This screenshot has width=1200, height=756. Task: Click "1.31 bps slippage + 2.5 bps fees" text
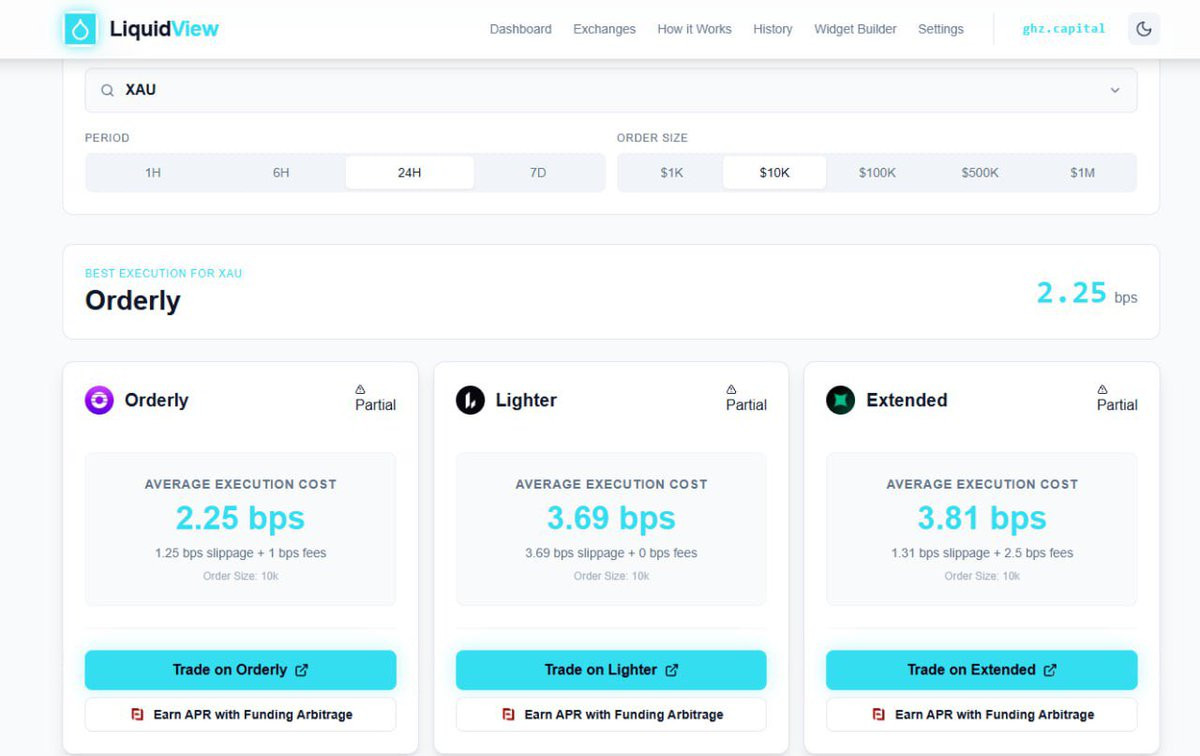(x=982, y=553)
